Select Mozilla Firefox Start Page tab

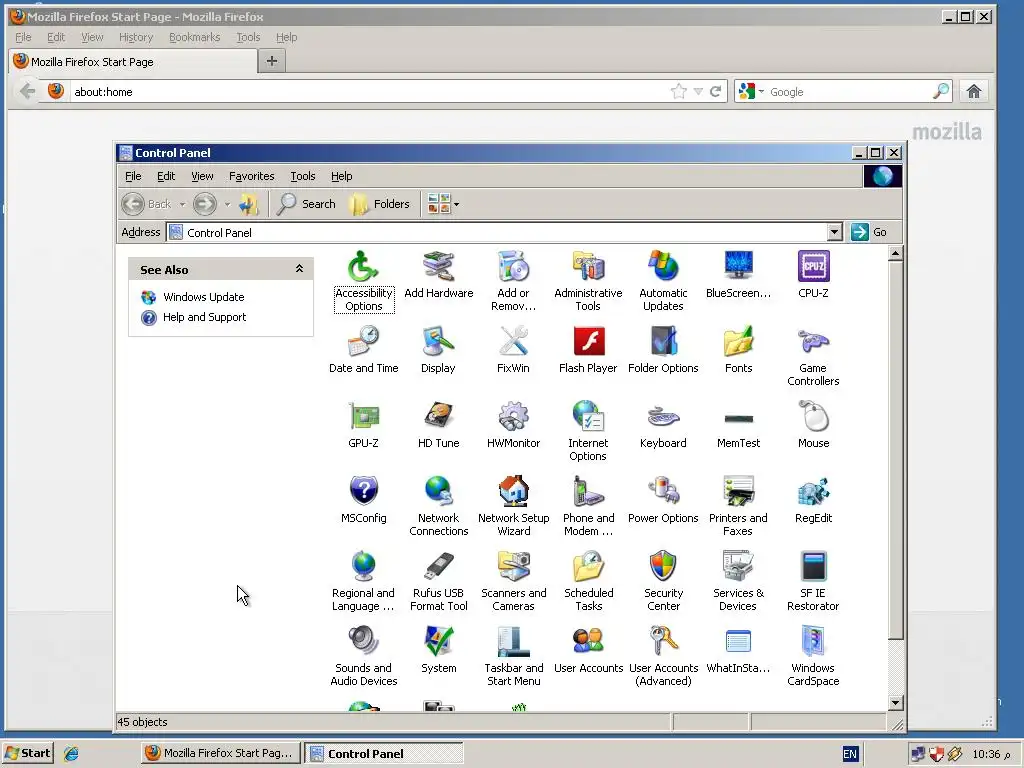(x=134, y=61)
